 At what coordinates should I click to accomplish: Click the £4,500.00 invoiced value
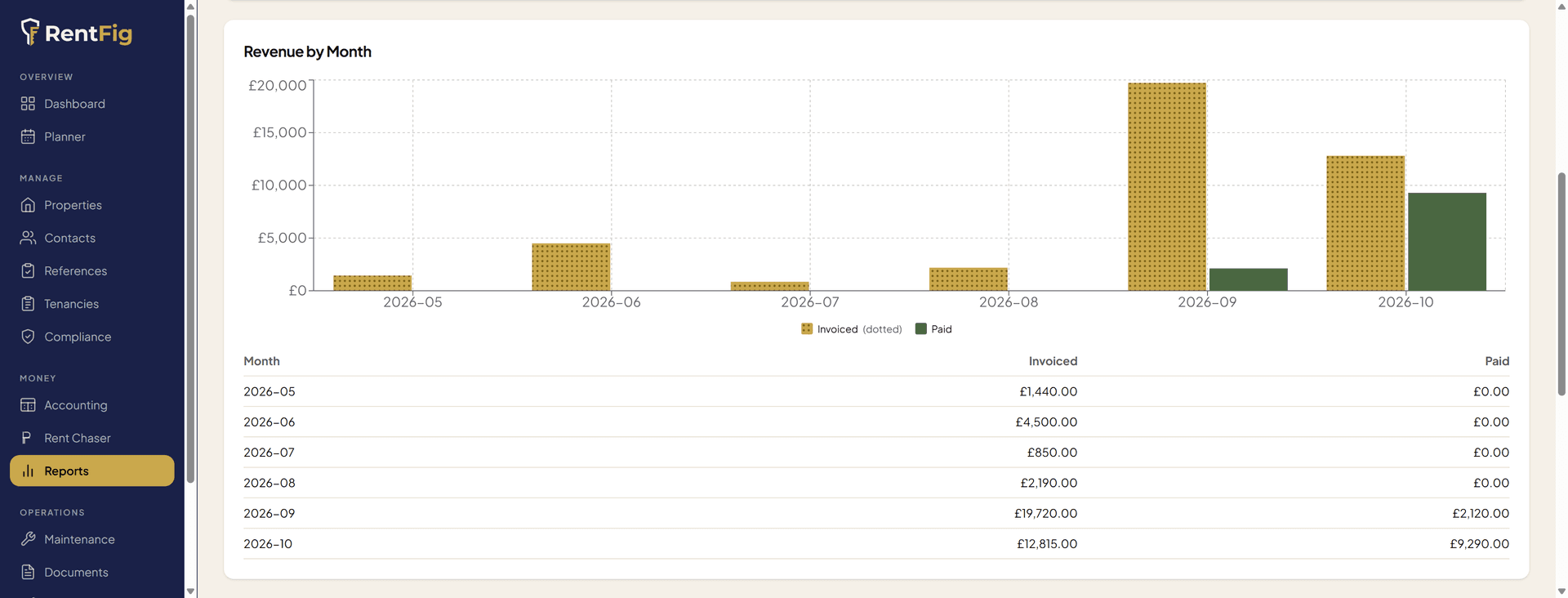(x=1046, y=422)
